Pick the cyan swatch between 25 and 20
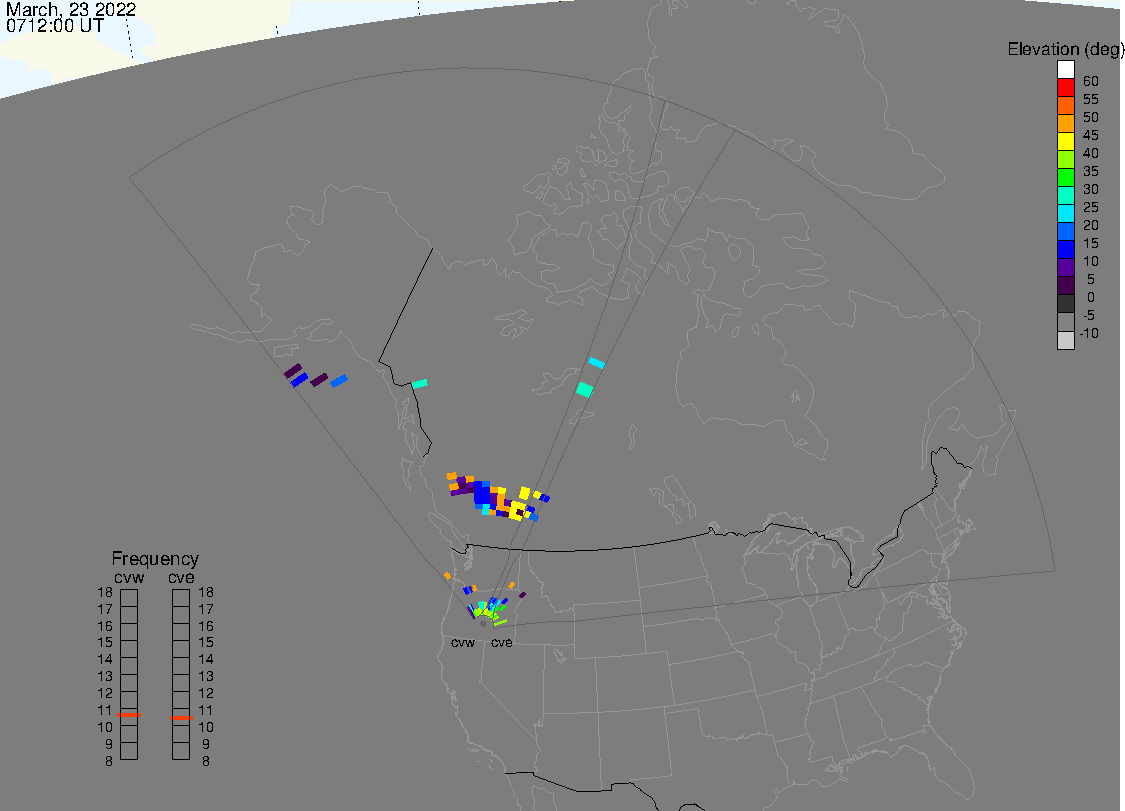1125x811 pixels. (x=1065, y=213)
